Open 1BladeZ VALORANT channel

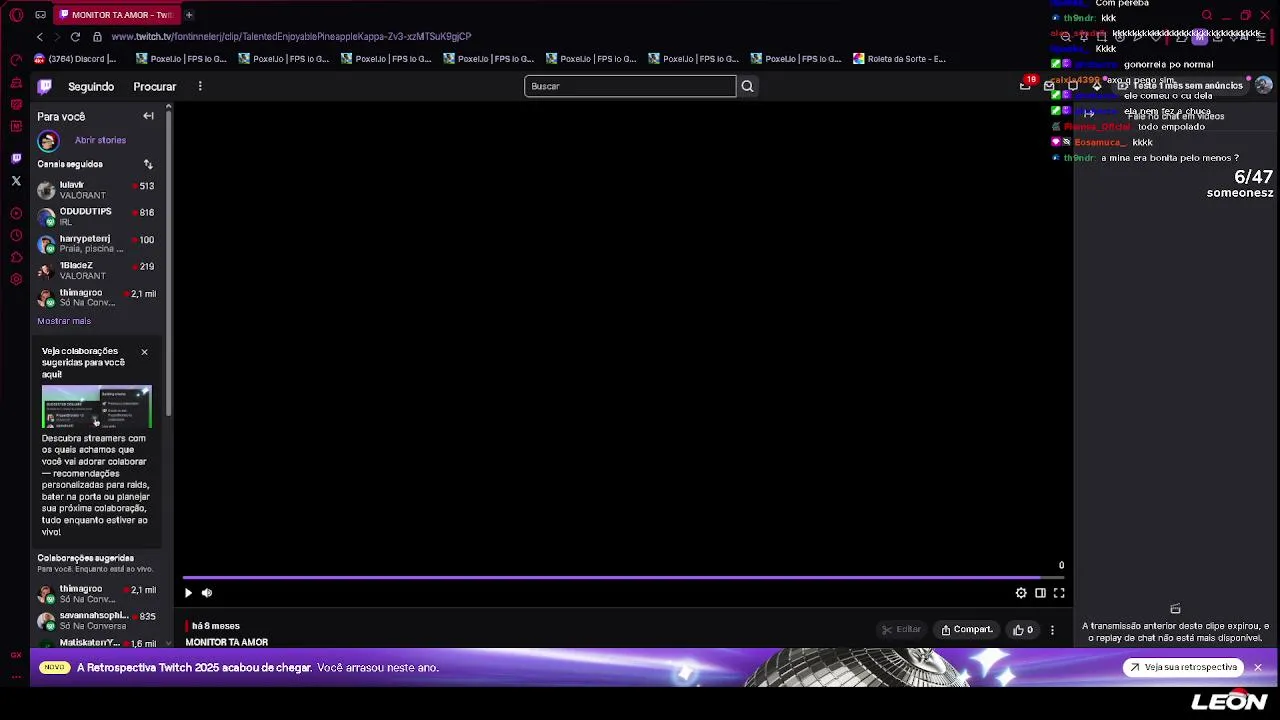(97, 271)
